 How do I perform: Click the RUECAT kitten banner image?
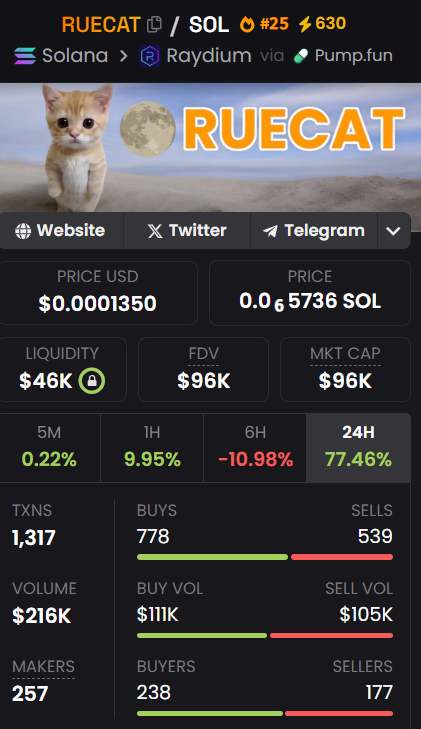tap(210, 147)
